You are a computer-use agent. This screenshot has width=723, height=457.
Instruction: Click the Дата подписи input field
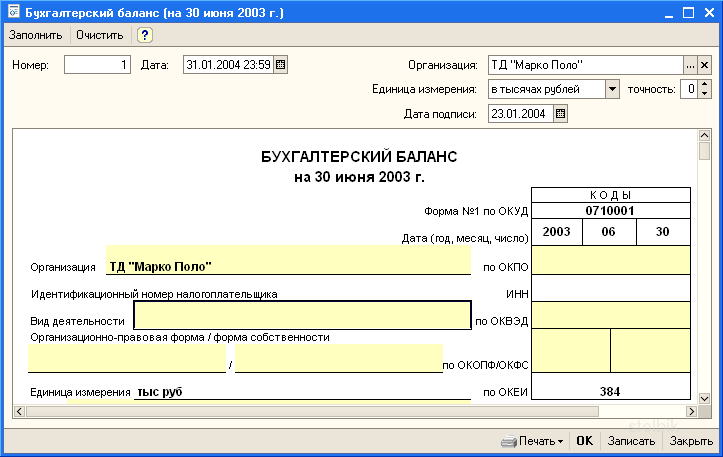click(521, 113)
